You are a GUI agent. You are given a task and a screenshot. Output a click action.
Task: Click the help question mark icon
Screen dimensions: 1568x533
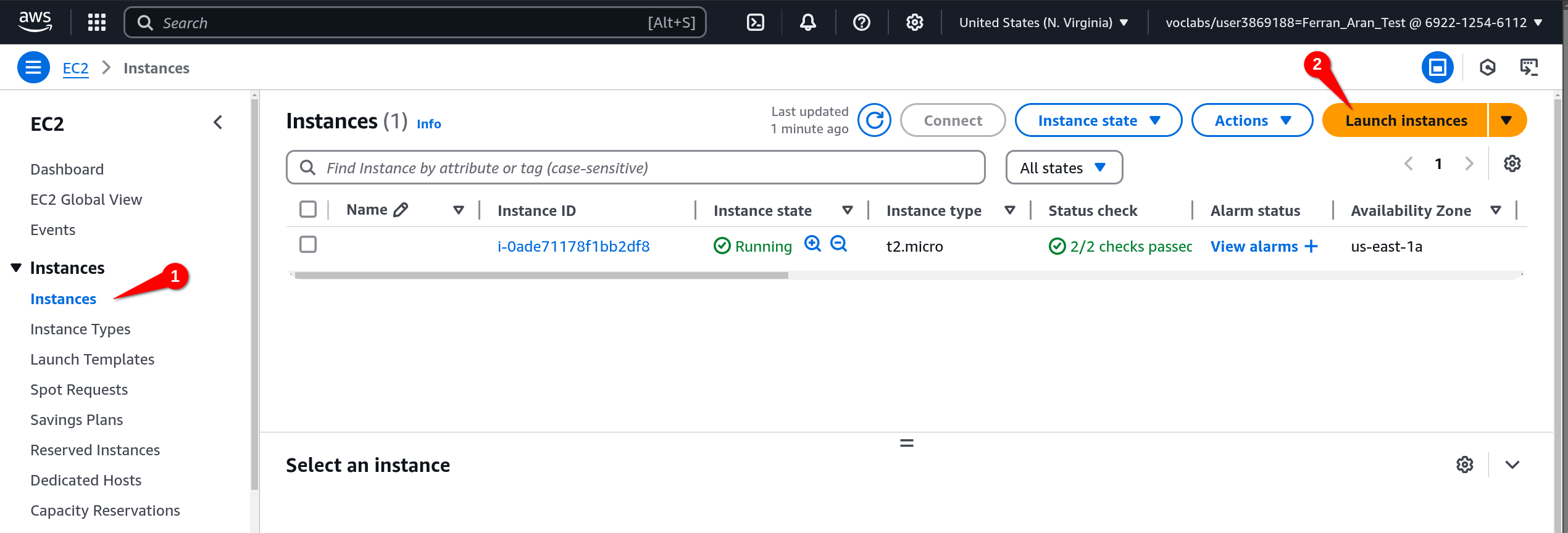[x=861, y=23]
